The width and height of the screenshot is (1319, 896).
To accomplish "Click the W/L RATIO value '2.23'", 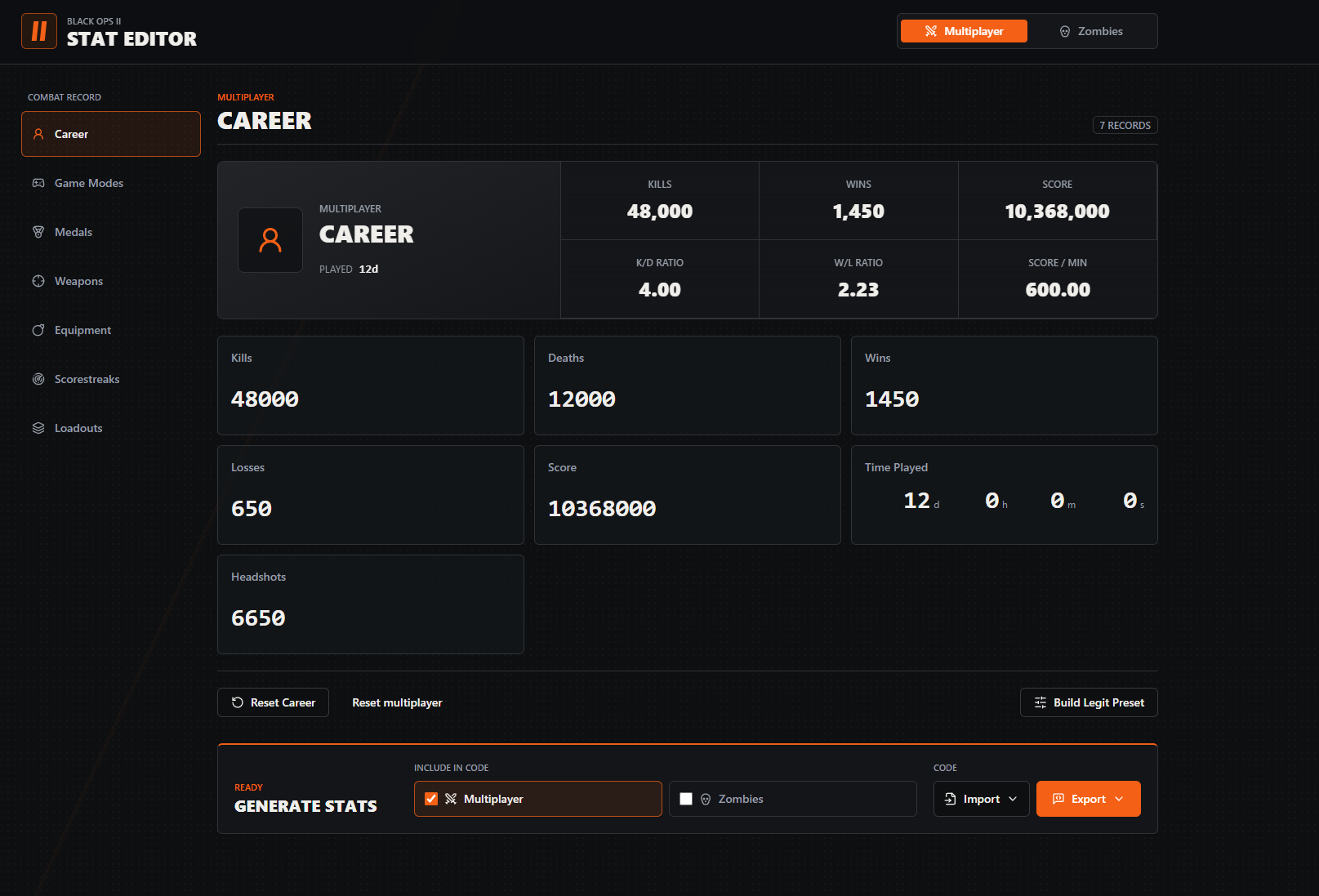I will click(x=858, y=290).
